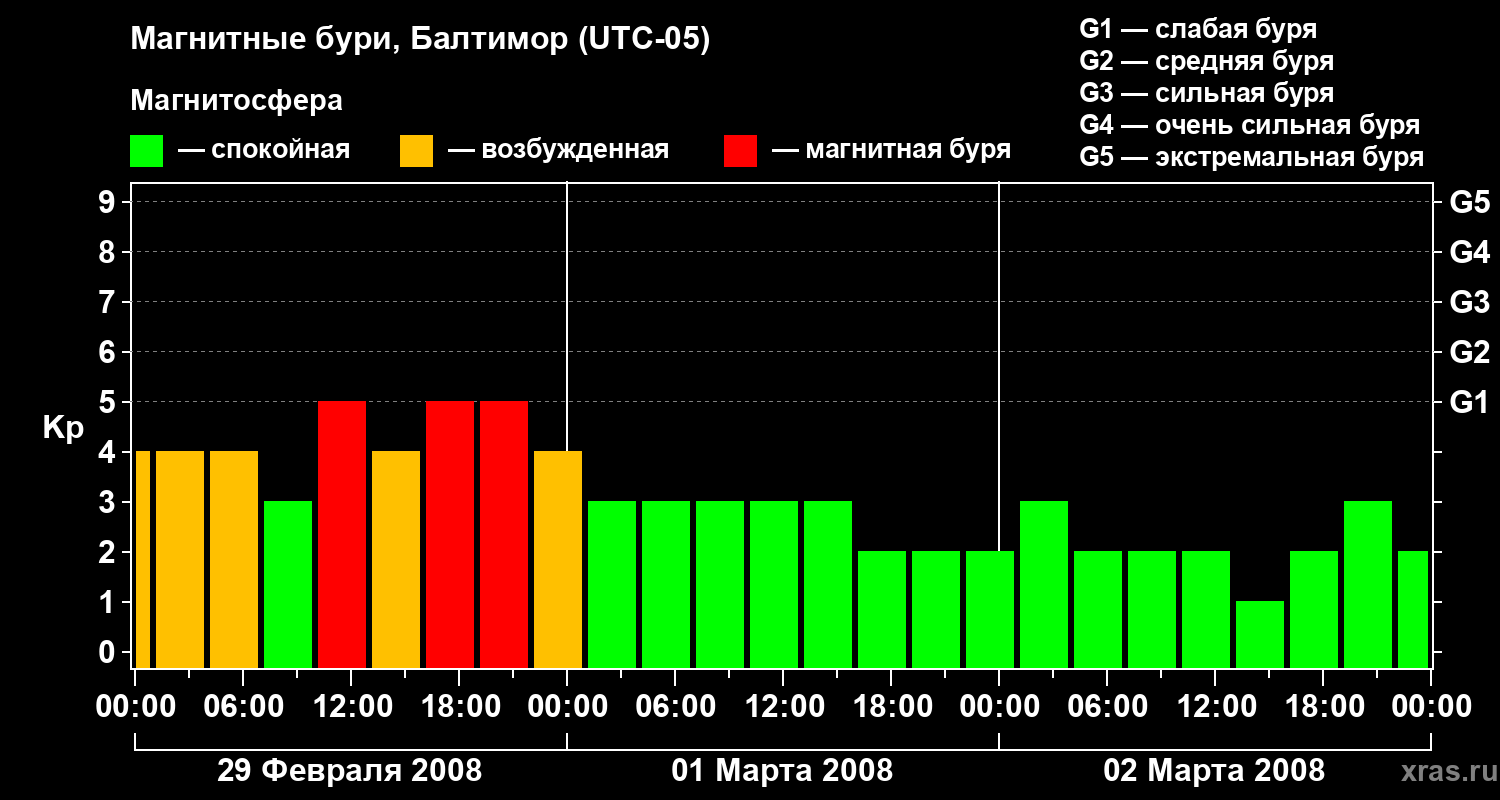Click the G5 label on the right axis
This screenshot has width=1500, height=800.
coord(1469,202)
